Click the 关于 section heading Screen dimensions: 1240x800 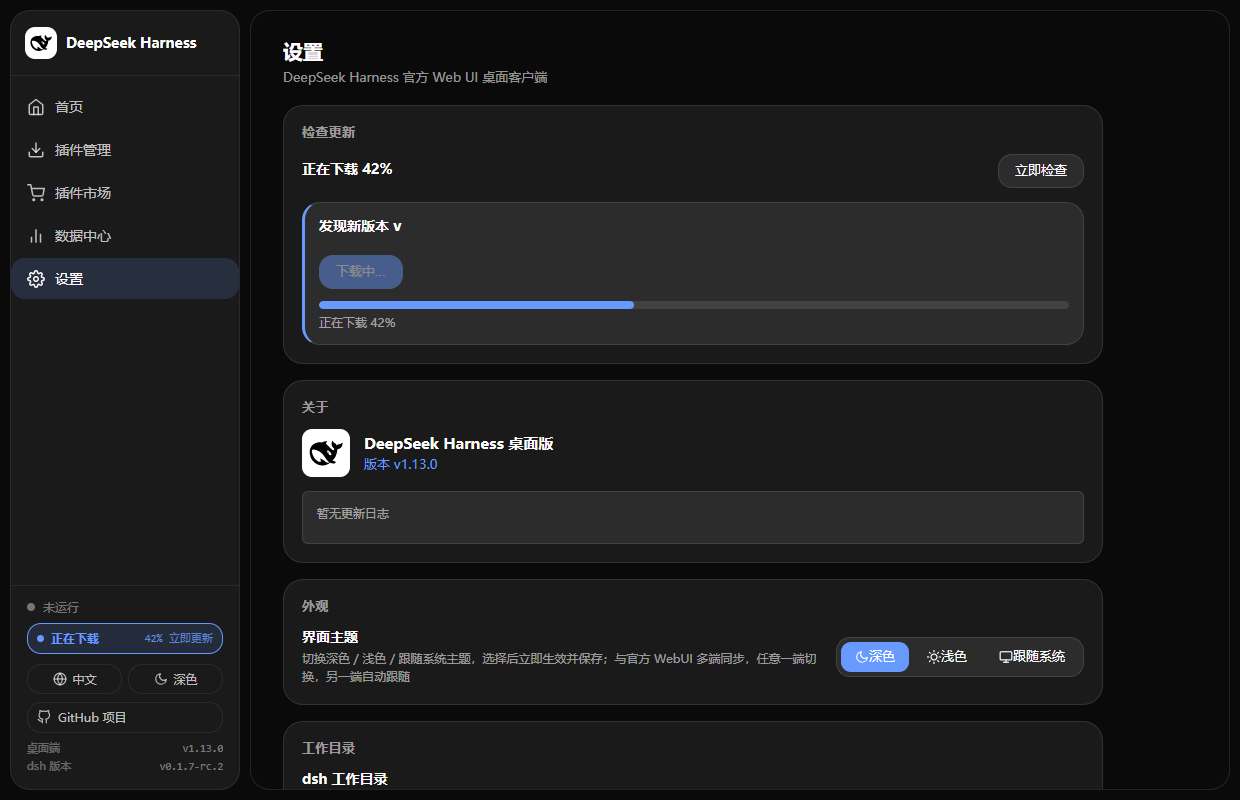tap(315, 407)
